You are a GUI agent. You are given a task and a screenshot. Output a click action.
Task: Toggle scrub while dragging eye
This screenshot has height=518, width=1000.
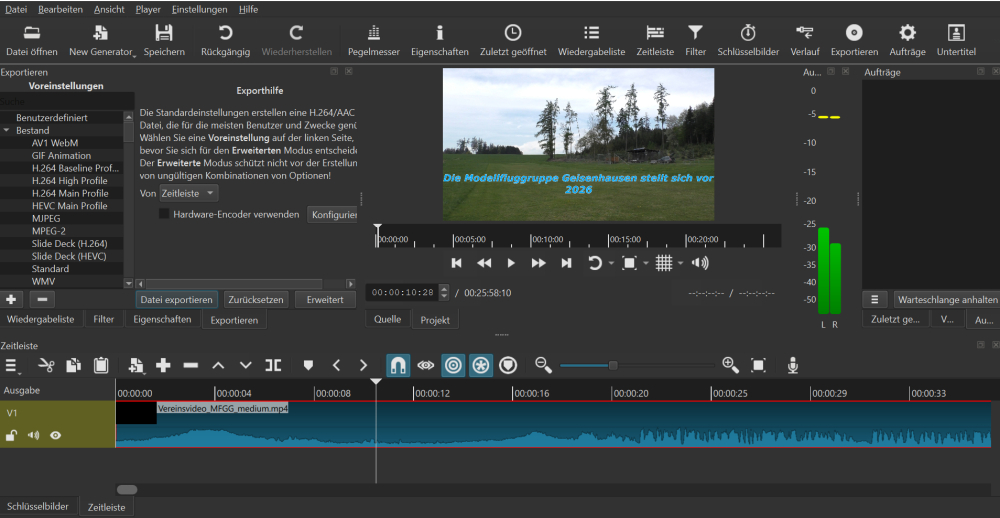[425, 366]
